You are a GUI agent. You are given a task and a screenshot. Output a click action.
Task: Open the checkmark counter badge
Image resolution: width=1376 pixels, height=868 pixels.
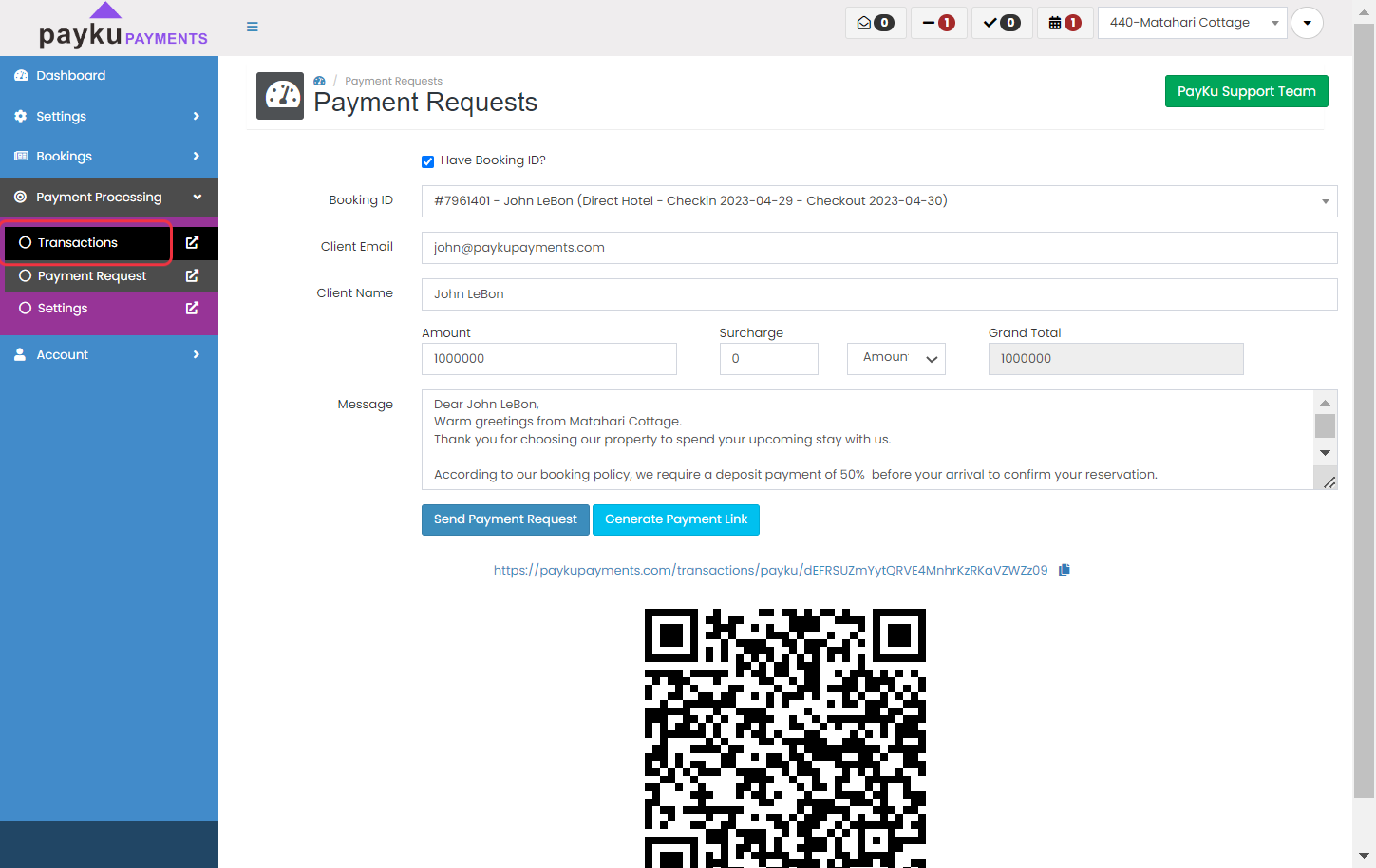click(1002, 23)
